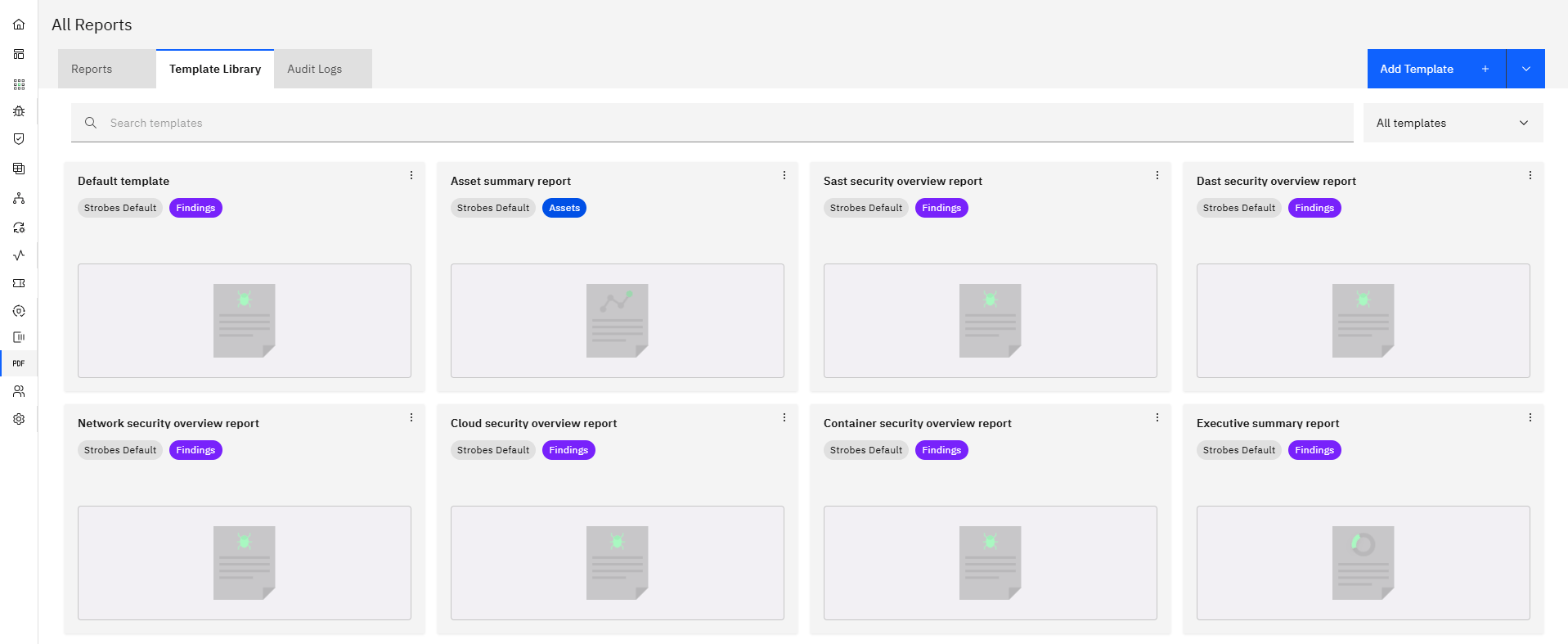Click the Add Template button
Screen dimensions: 1568x644
1436,69
